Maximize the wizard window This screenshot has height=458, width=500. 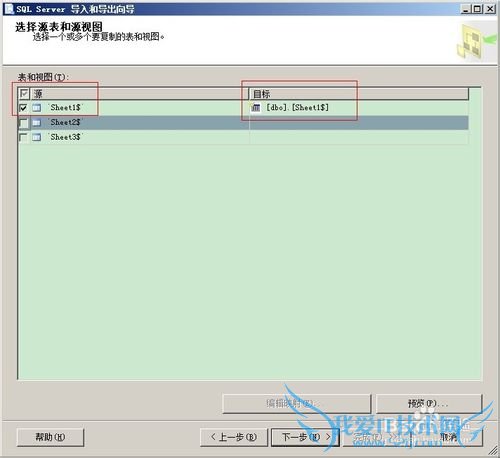pos(477,9)
